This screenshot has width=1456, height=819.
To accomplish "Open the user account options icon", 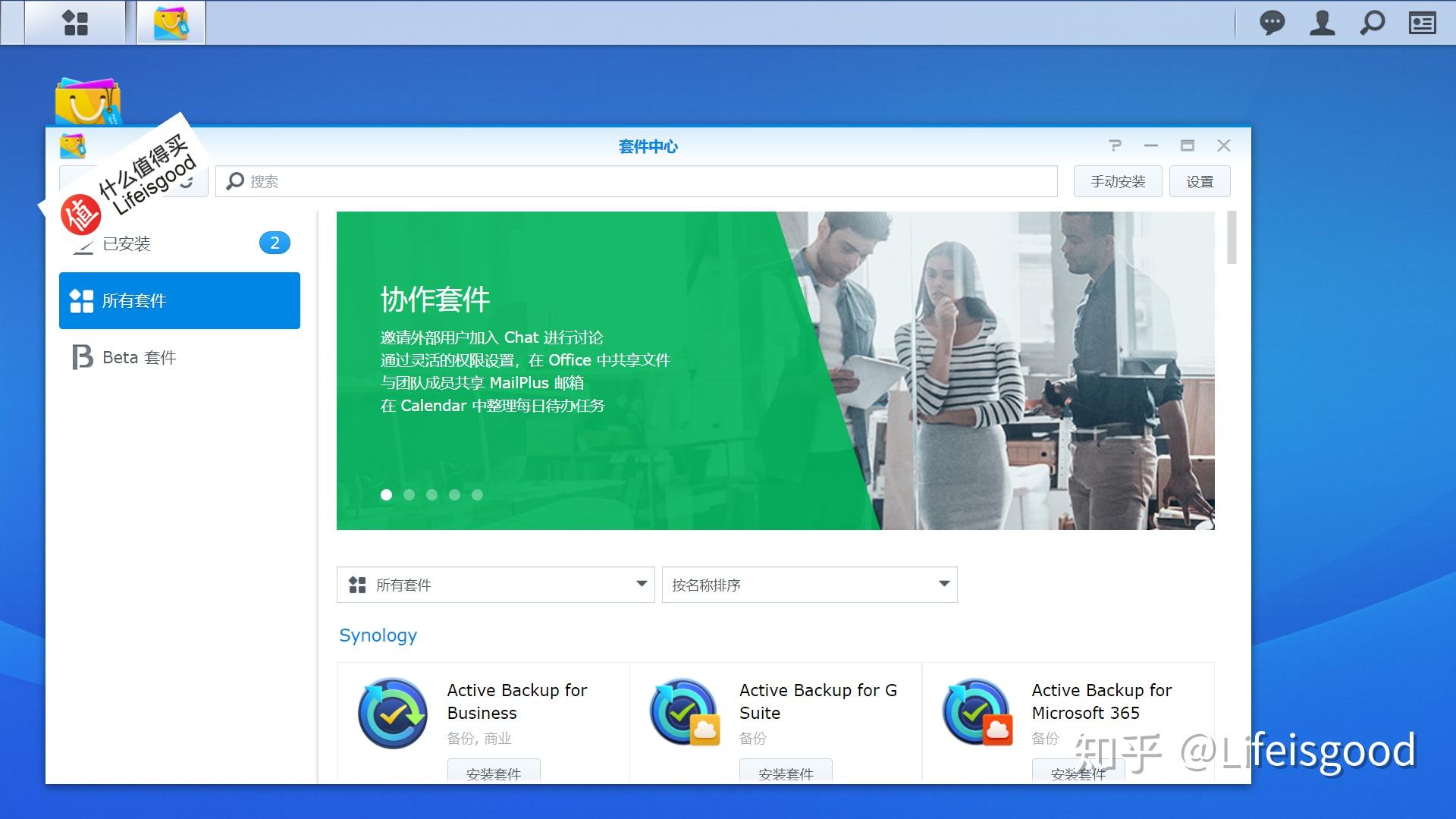I will click(1322, 23).
